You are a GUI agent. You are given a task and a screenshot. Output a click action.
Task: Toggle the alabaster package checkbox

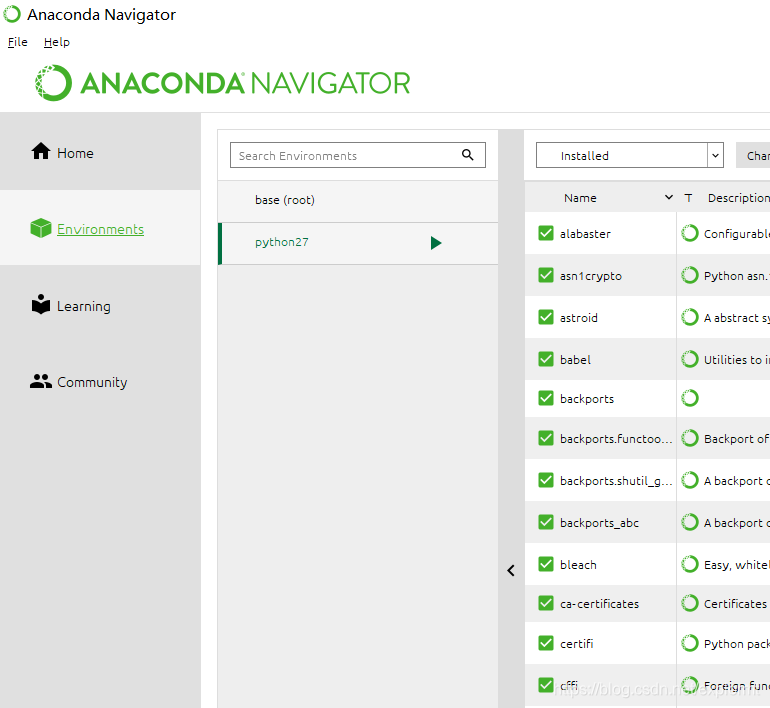point(546,233)
